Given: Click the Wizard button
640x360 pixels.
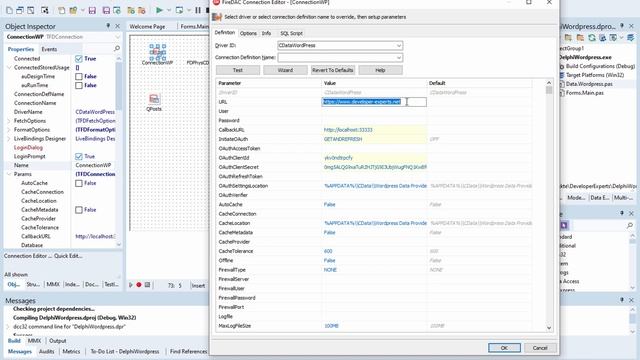Looking at the screenshot, I should pyautogui.click(x=285, y=70).
